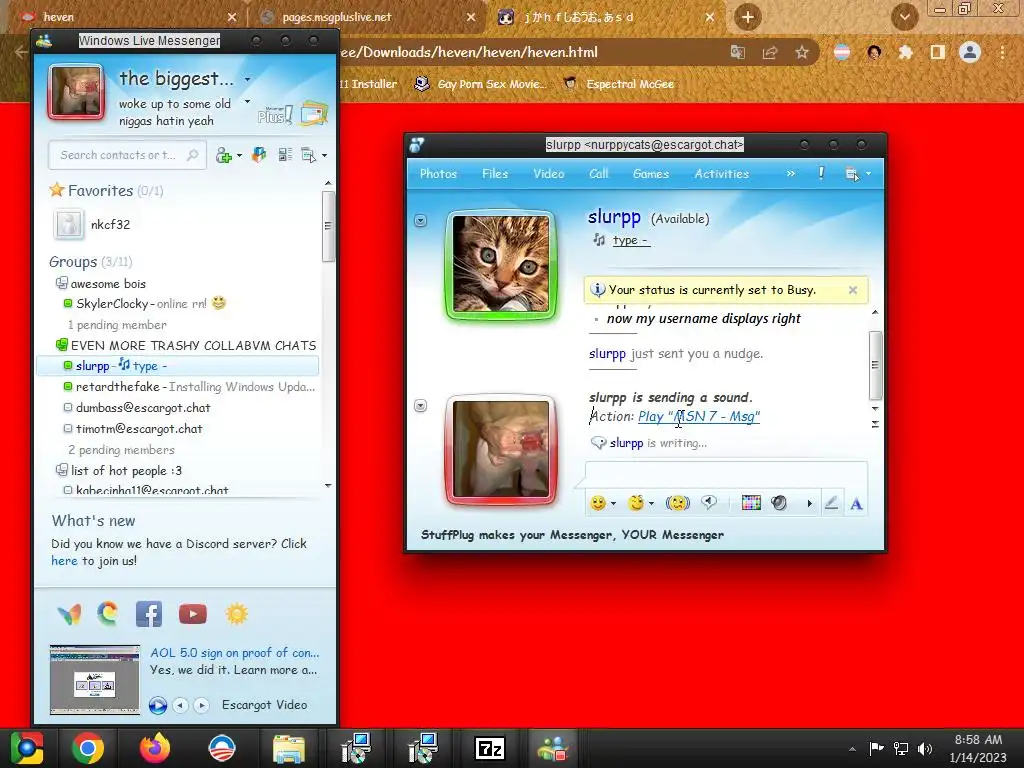Play the Escargot Video button

pyautogui.click(x=157, y=705)
